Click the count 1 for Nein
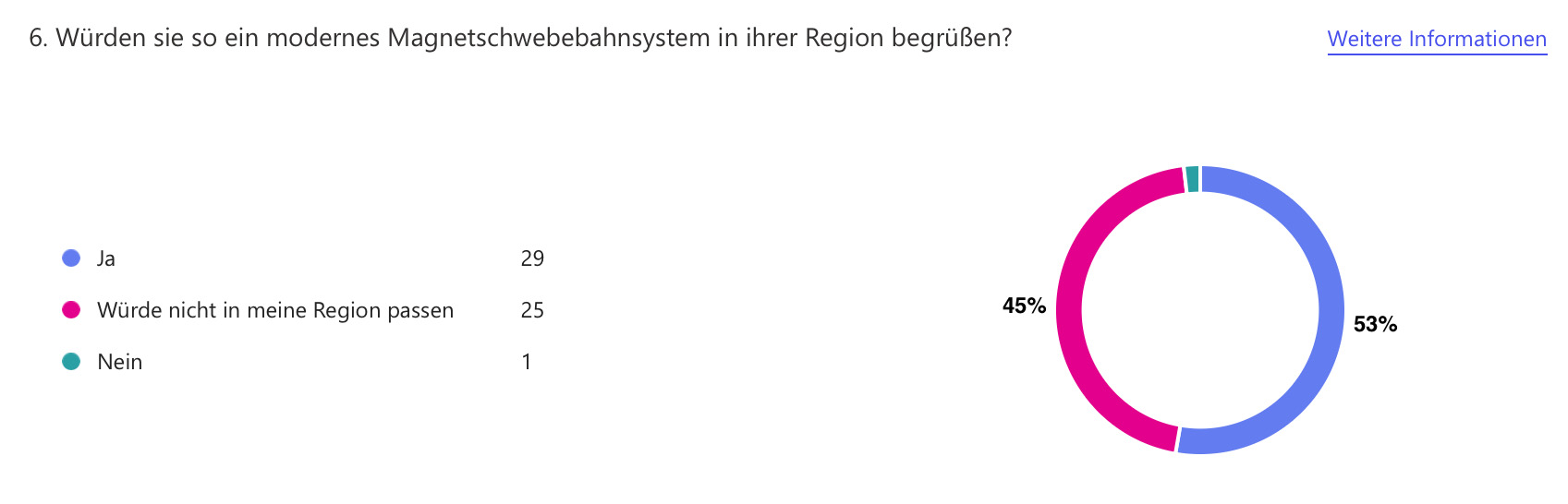This screenshot has height=504, width=1568. coord(527,362)
